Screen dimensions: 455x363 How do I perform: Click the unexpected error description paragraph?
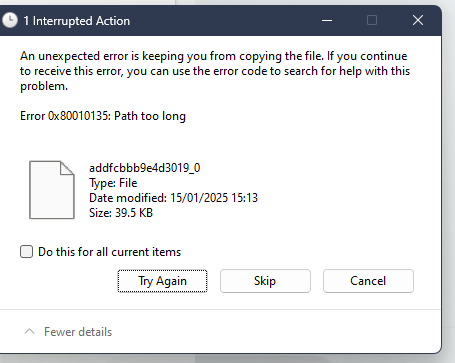[x=215, y=71]
